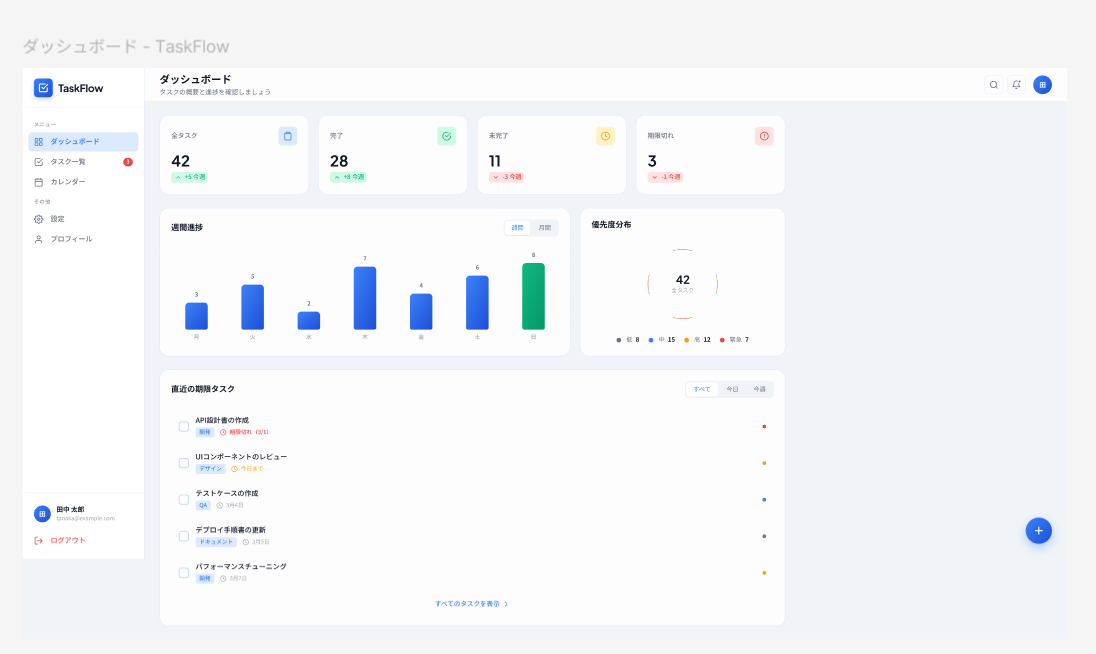Click the TaskFlow logo icon
Image resolution: width=1096 pixels, height=654 pixels.
pyautogui.click(x=43, y=88)
